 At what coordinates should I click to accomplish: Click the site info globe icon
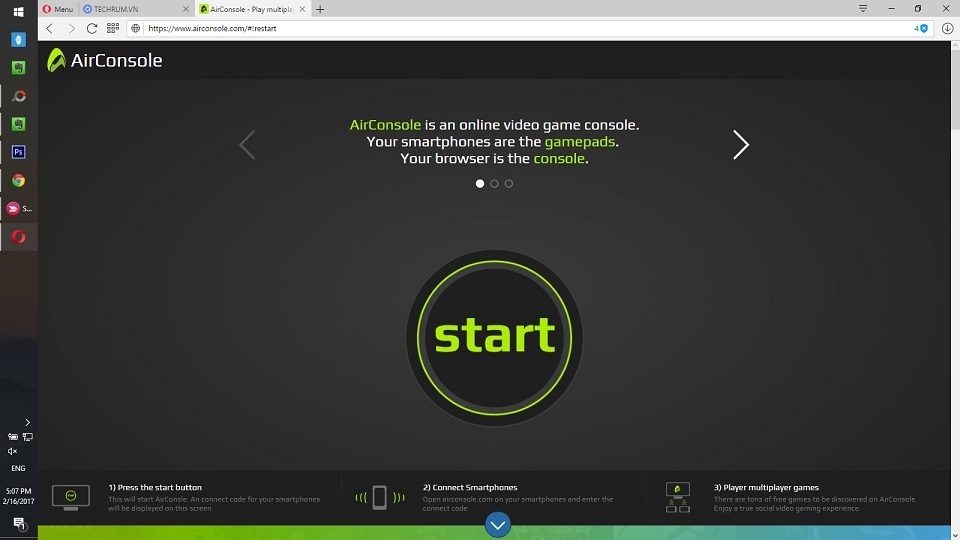click(135, 28)
